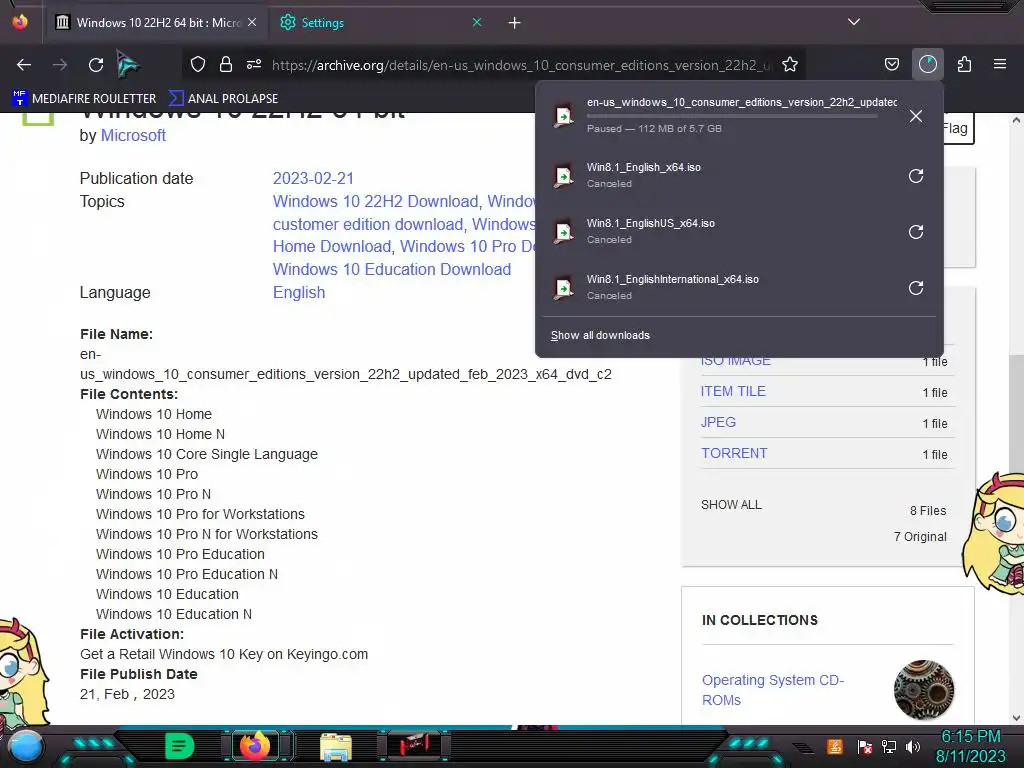1024x768 pixels.
Task: Reload the current page
Action: click(x=96, y=65)
